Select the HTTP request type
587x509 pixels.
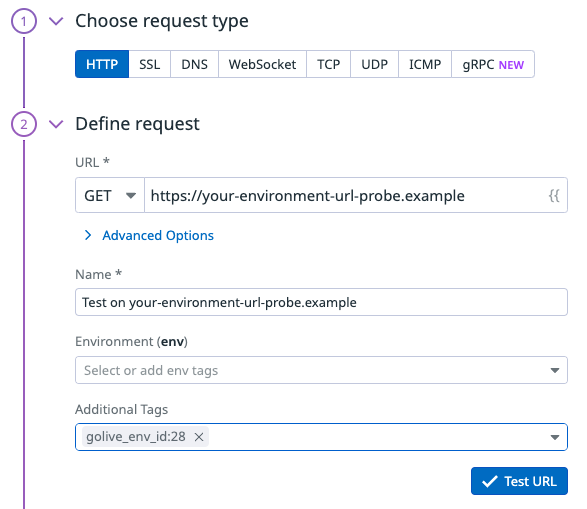(102, 64)
